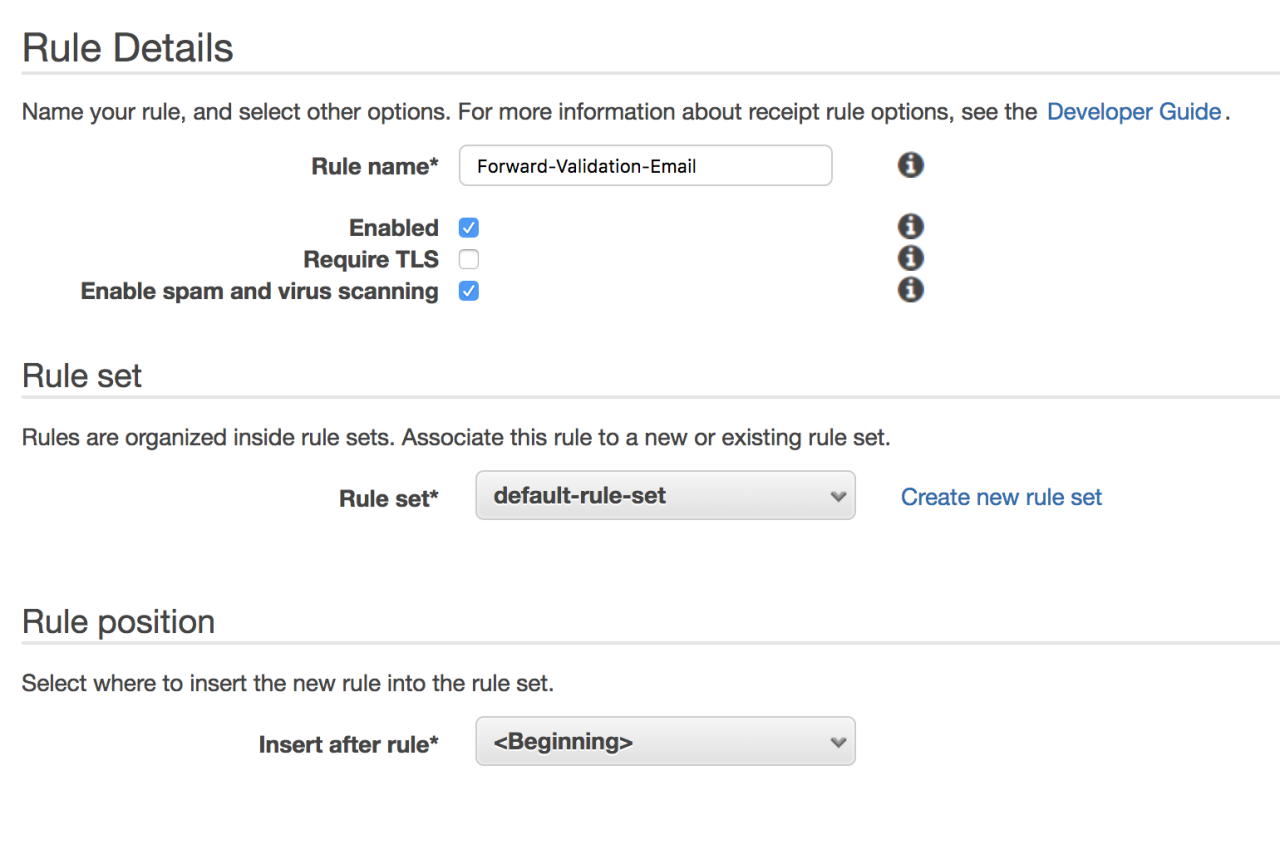Open the Developer Guide link
Viewport: 1280px width, 859px height.
(x=1133, y=112)
